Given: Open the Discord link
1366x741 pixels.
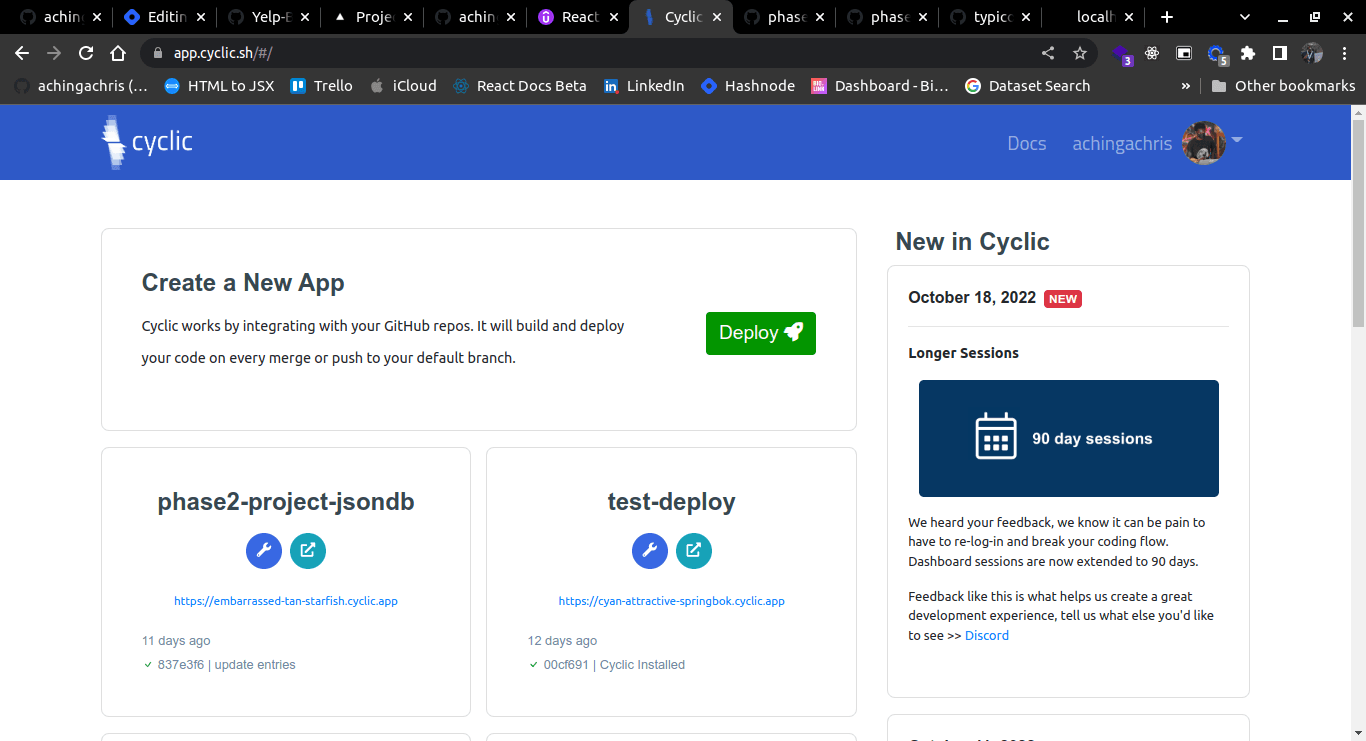Looking at the screenshot, I should (x=987, y=635).
